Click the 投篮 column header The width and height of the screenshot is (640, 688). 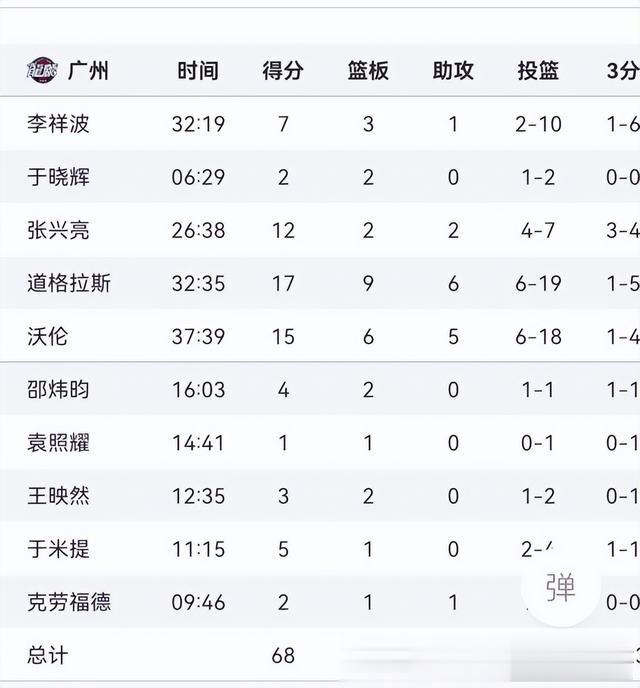(x=538, y=71)
